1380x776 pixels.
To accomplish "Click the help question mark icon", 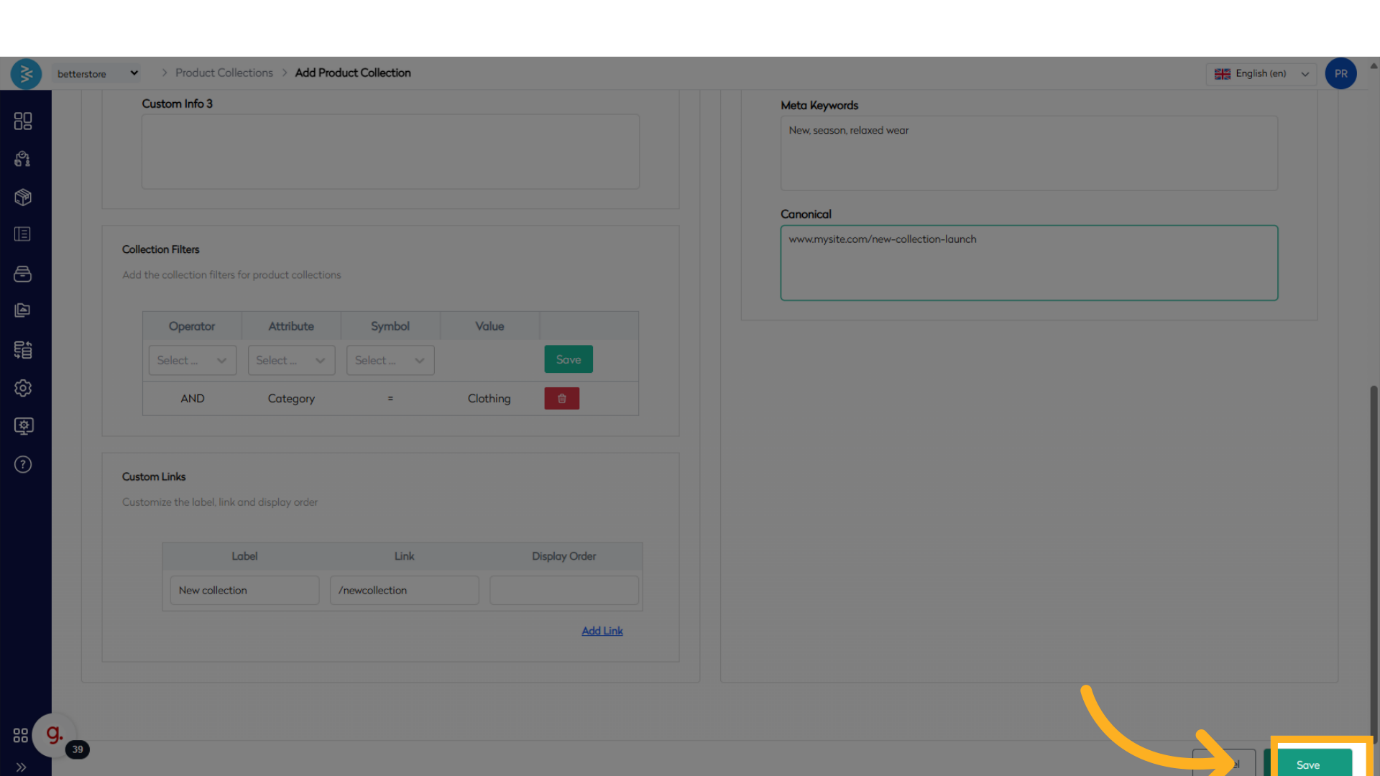I will [x=23, y=464].
